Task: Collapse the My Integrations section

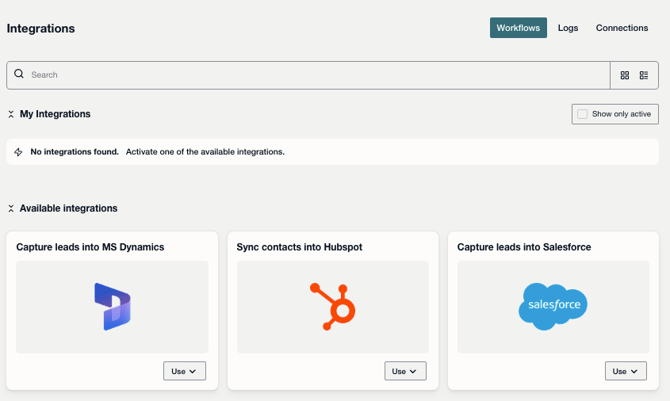Action: [11, 114]
